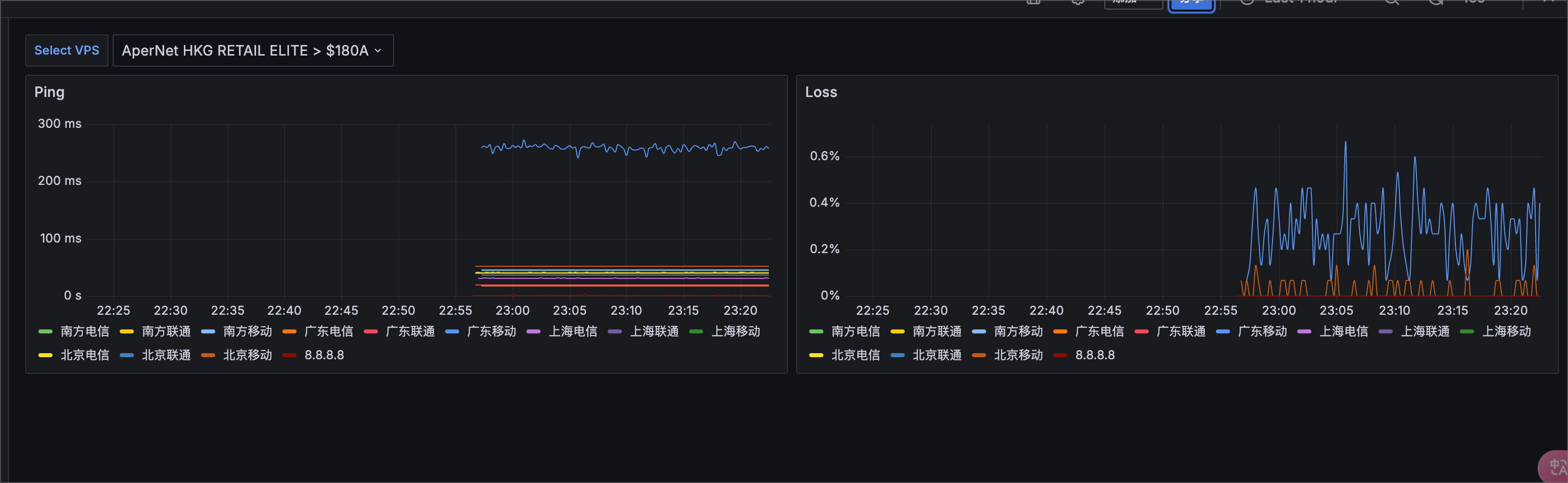Click the 100 ms axis label in Ping
This screenshot has height=483, width=1568.
coord(61,238)
